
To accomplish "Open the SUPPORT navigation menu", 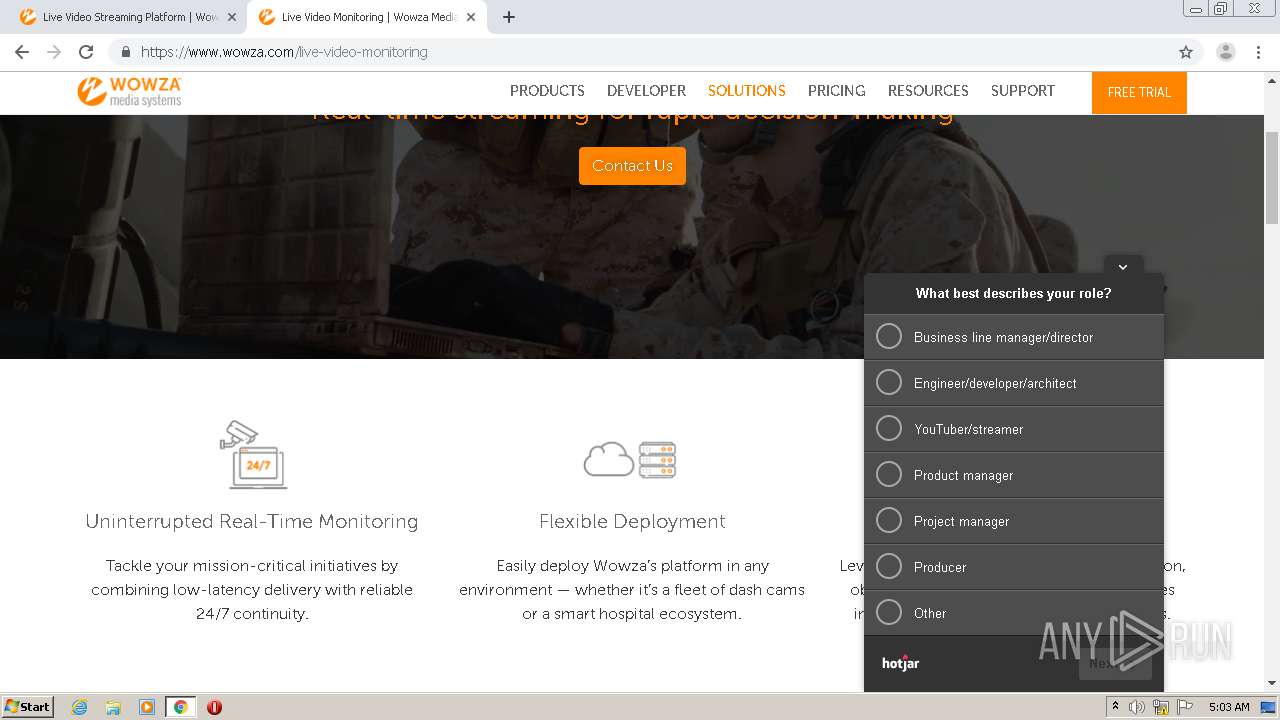I will pos(1022,91).
